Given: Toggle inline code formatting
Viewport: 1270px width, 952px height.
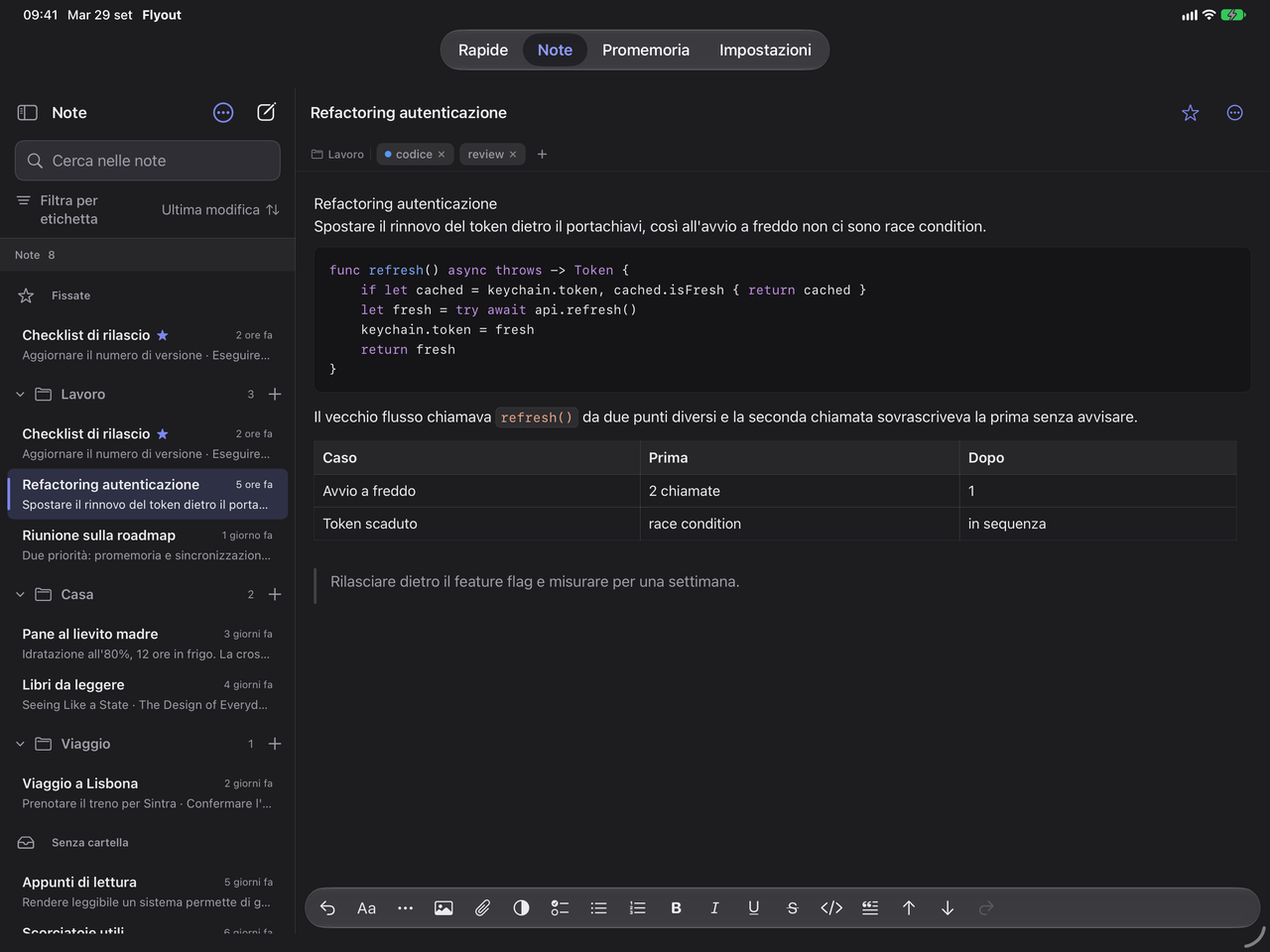Looking at the screenshot, I should click(831, 908).
